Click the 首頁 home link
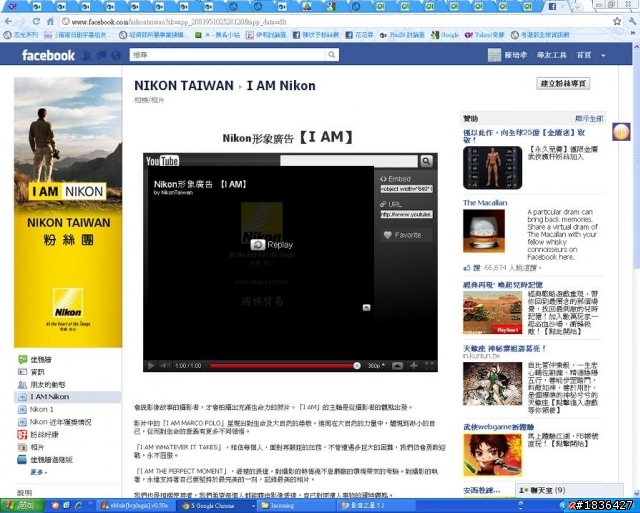This screenshot has width=640, height=513. click(584, 55)
